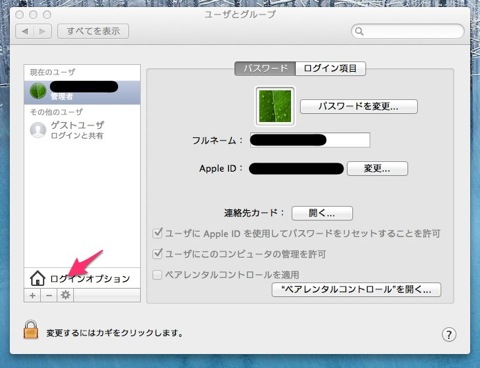Viewport: 480px width, 368px height.
Task: Click the magnifier icon in search field
Action: point(359,31)
